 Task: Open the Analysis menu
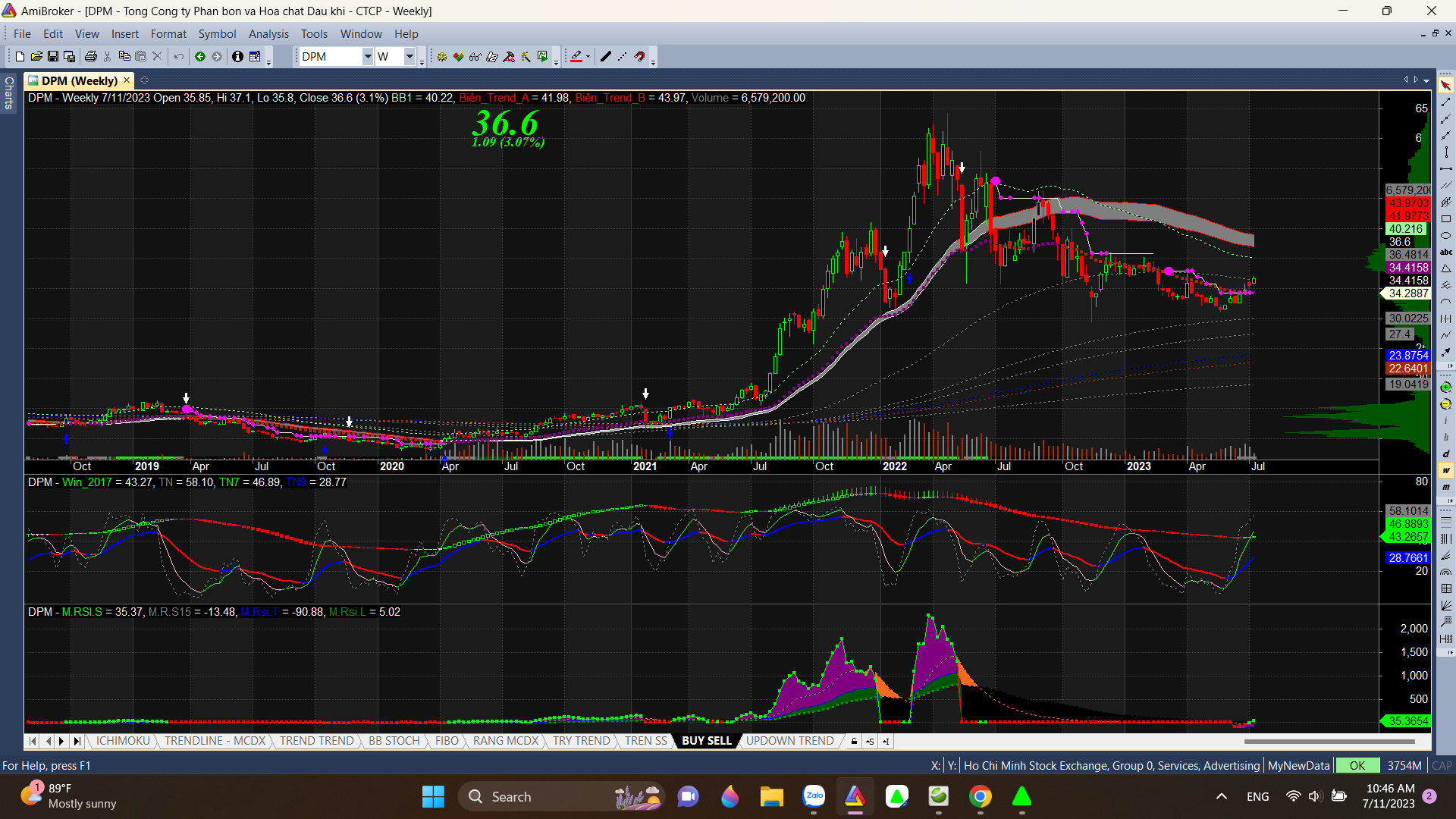click(268, 34)
